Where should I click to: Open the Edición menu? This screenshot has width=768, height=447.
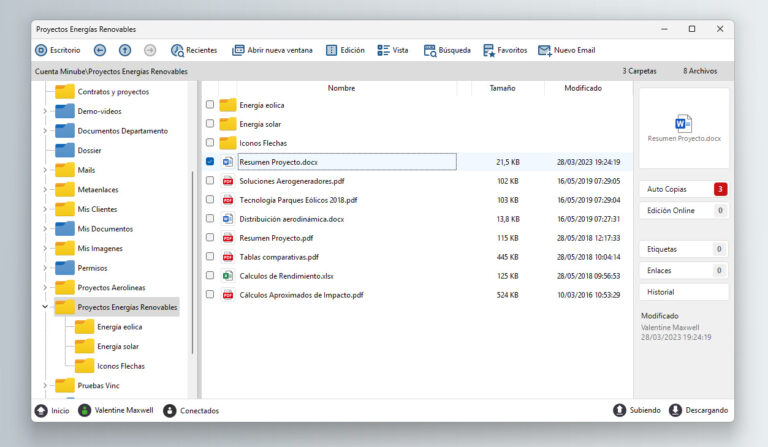coord(345,50)
